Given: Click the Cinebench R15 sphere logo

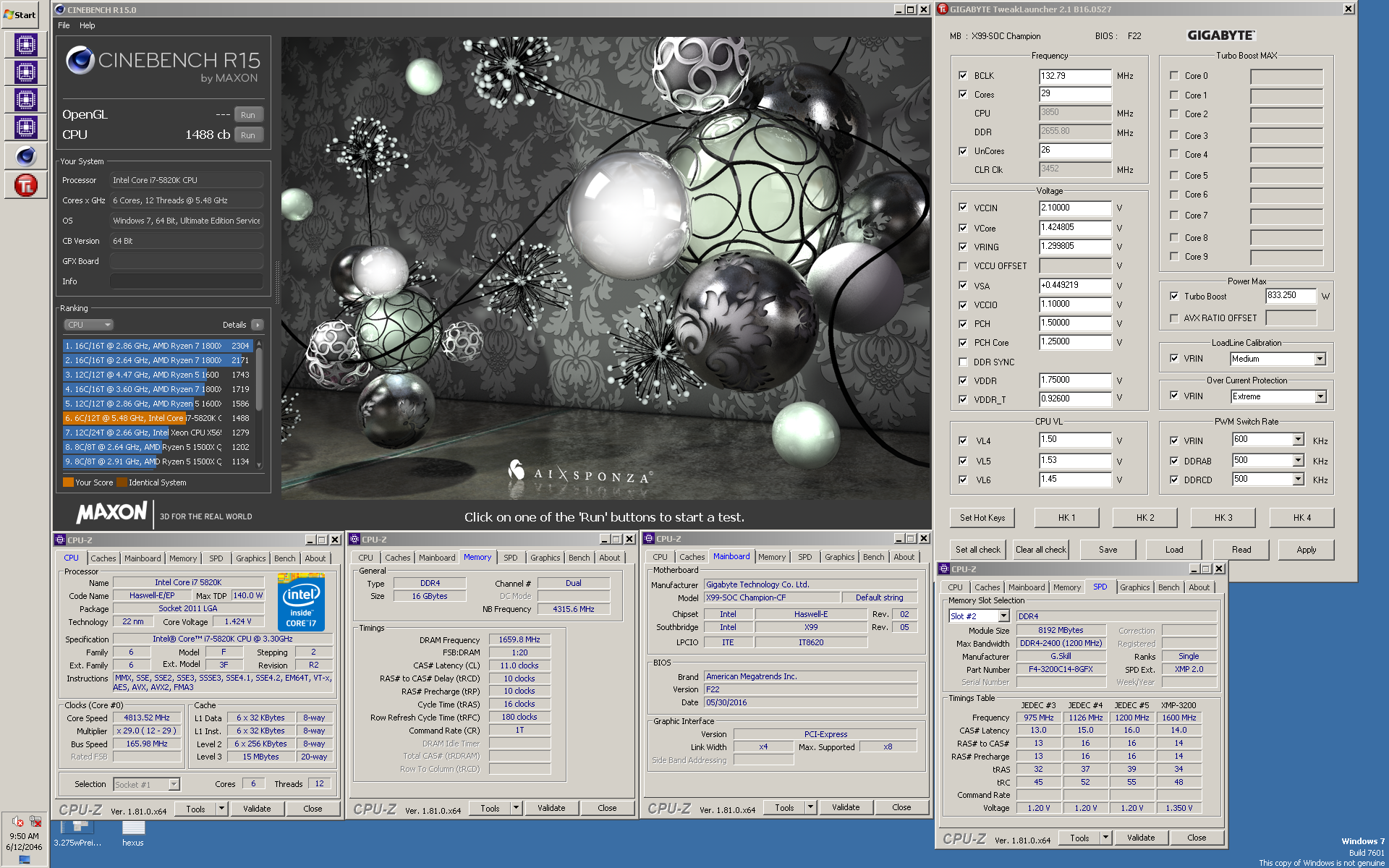Looking at the screenshot, I should tap(80, 60).
